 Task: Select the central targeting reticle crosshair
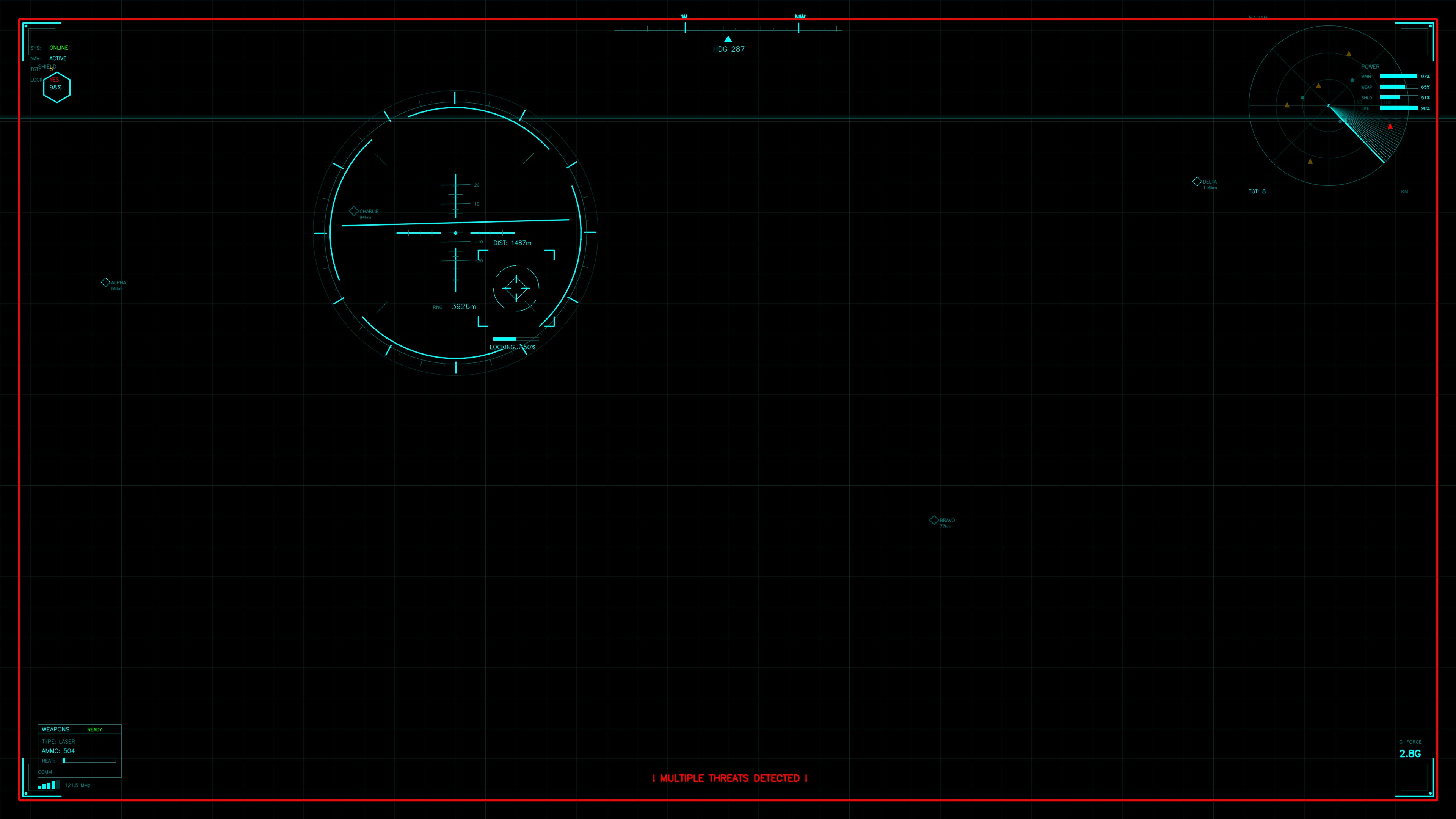(x=516, y=288)
